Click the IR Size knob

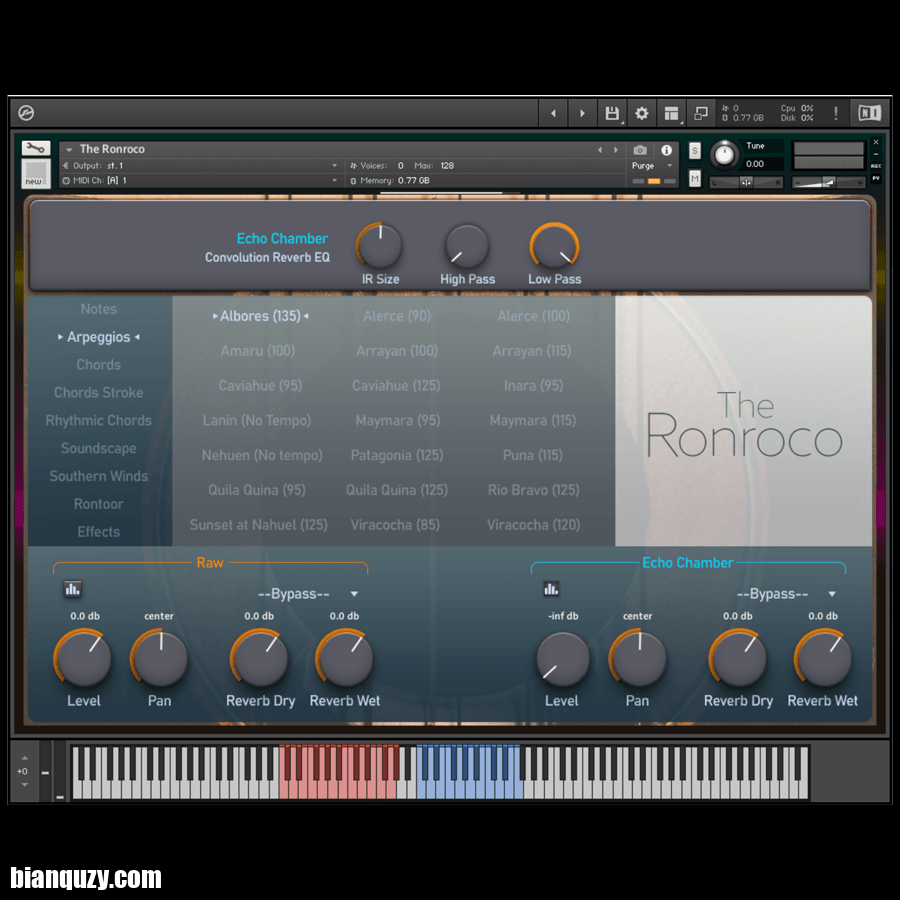[x=379, y=246]
